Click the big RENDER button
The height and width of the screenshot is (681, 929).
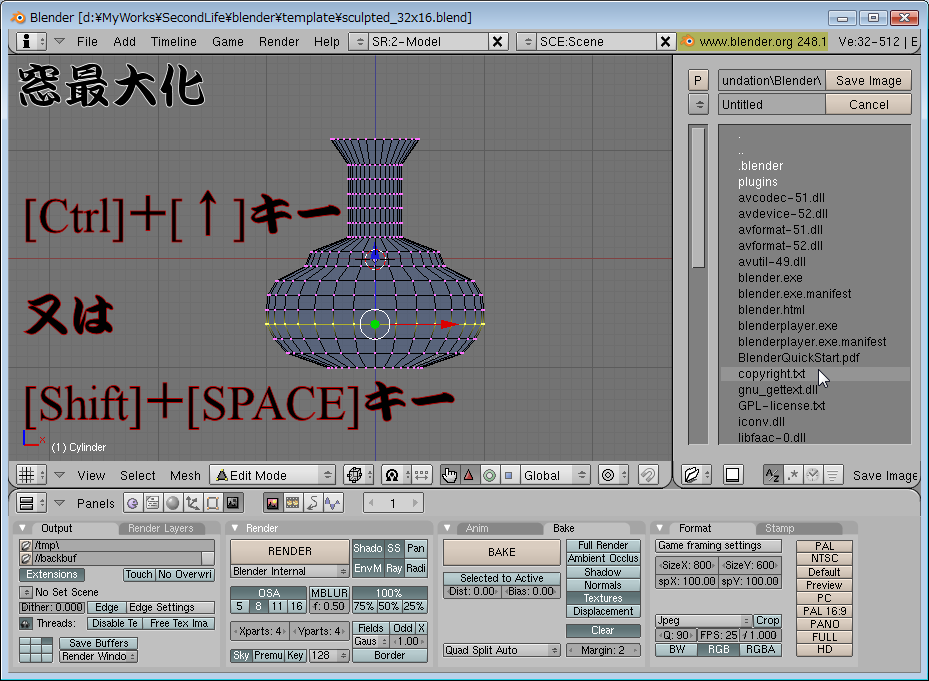click(290, 551)
